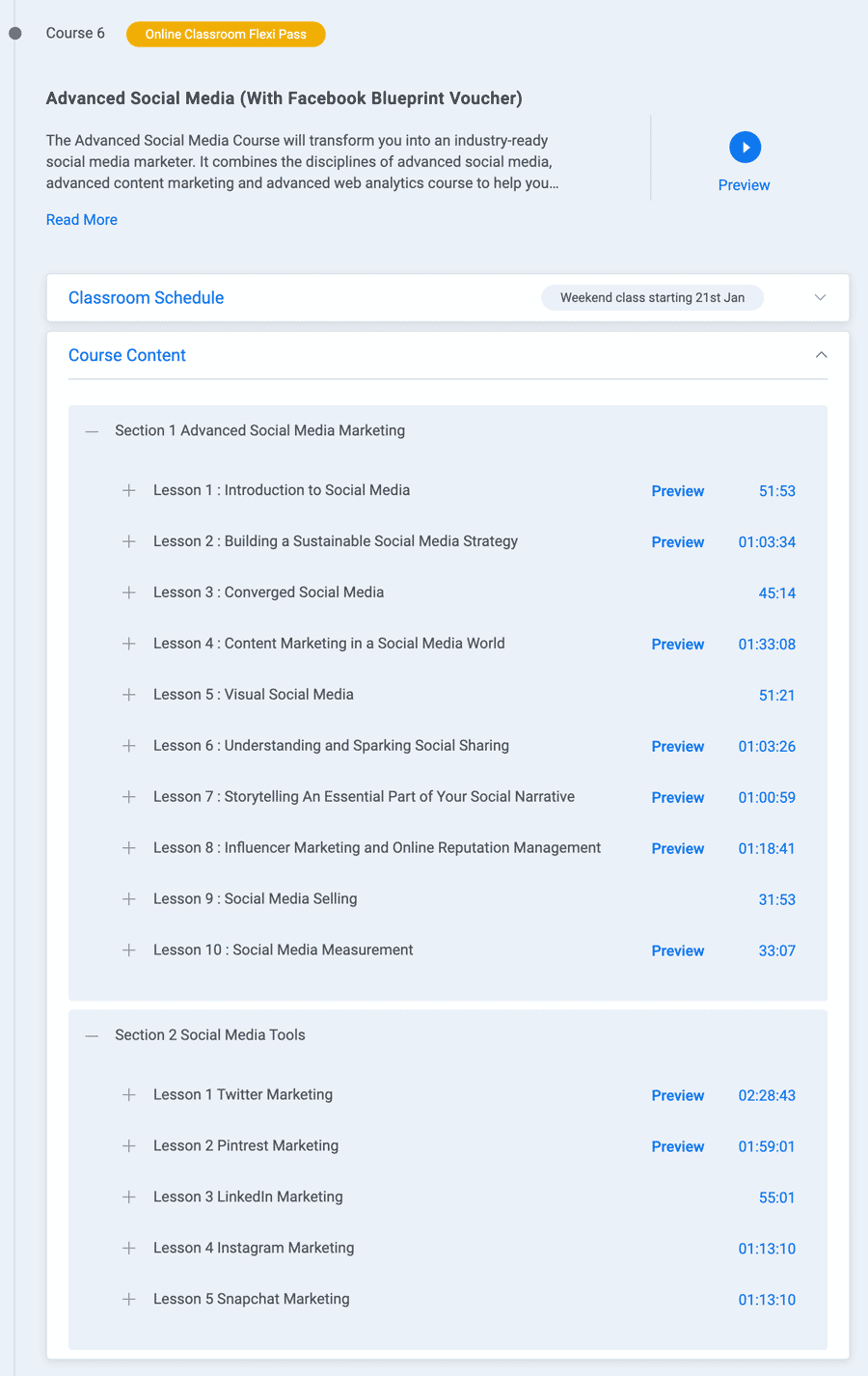Expand Lesson 10 Social Media Measurement plus

(x=128, y=950)
